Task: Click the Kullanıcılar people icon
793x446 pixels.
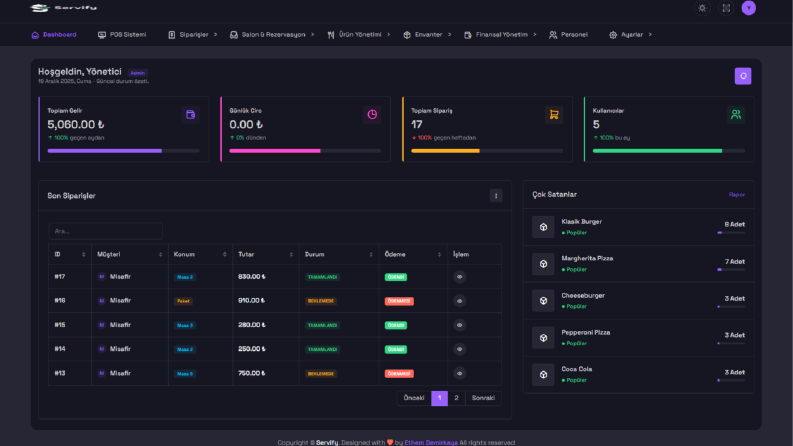Action: point(736,115)
